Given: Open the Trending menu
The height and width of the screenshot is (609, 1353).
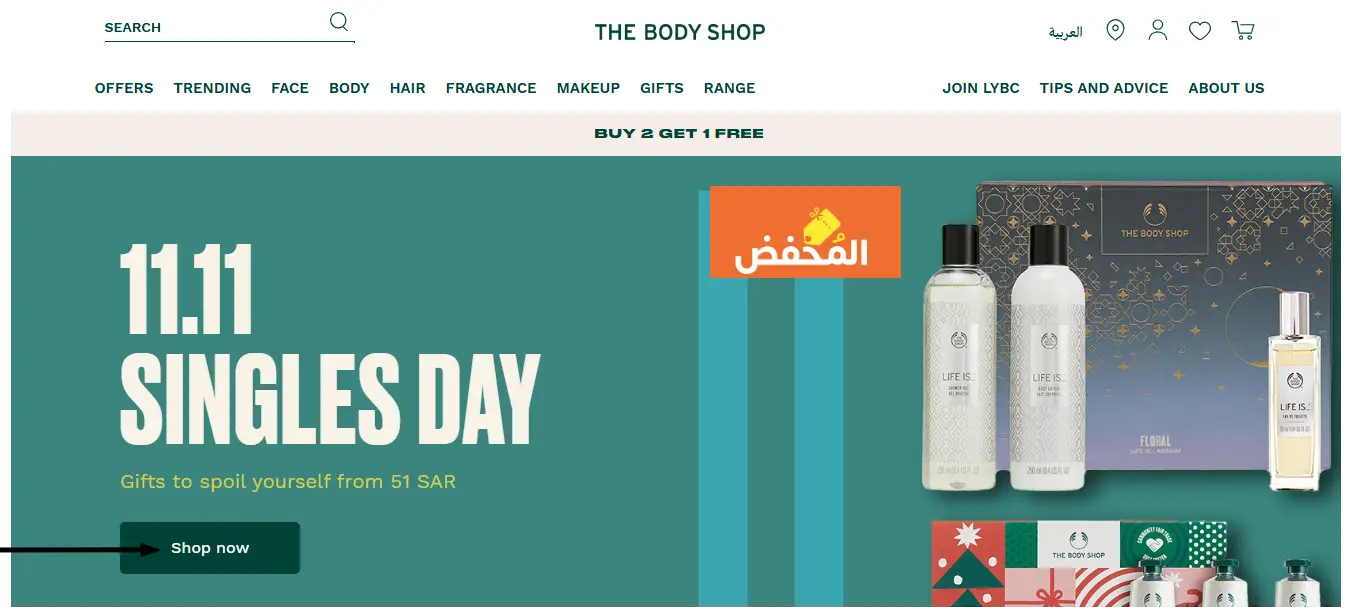Looking at the screenshot, I should pyautogui.click(x=212, y=88).
